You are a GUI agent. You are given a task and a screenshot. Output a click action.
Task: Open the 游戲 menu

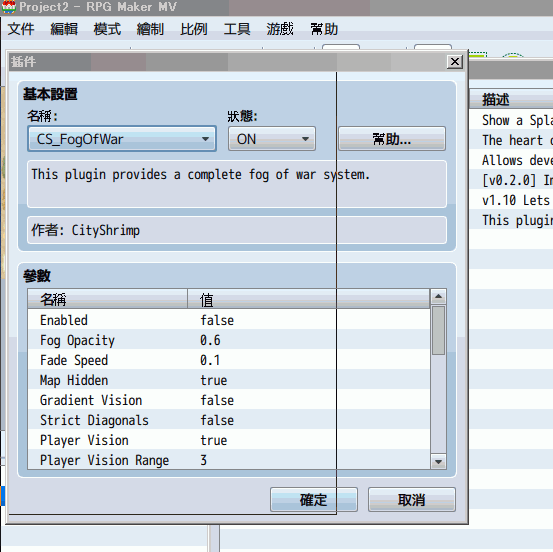(x=280, y=29)
